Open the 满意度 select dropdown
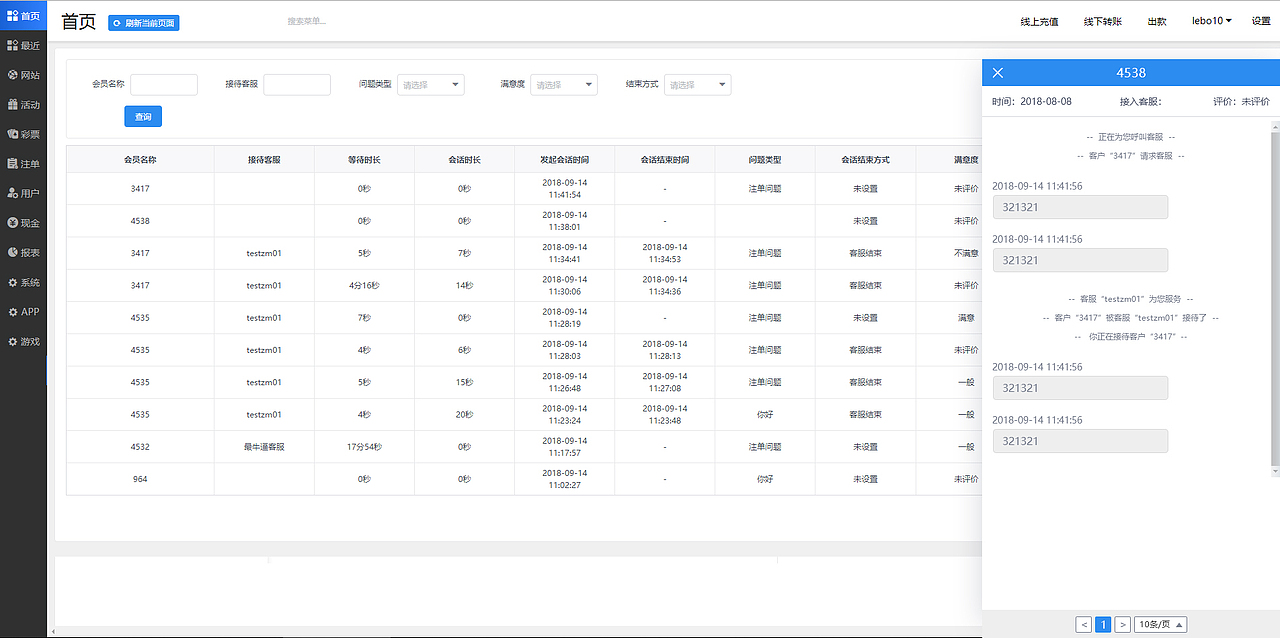Image resolution: width=1280 pixels, height=638 pixels. (564, 85)
